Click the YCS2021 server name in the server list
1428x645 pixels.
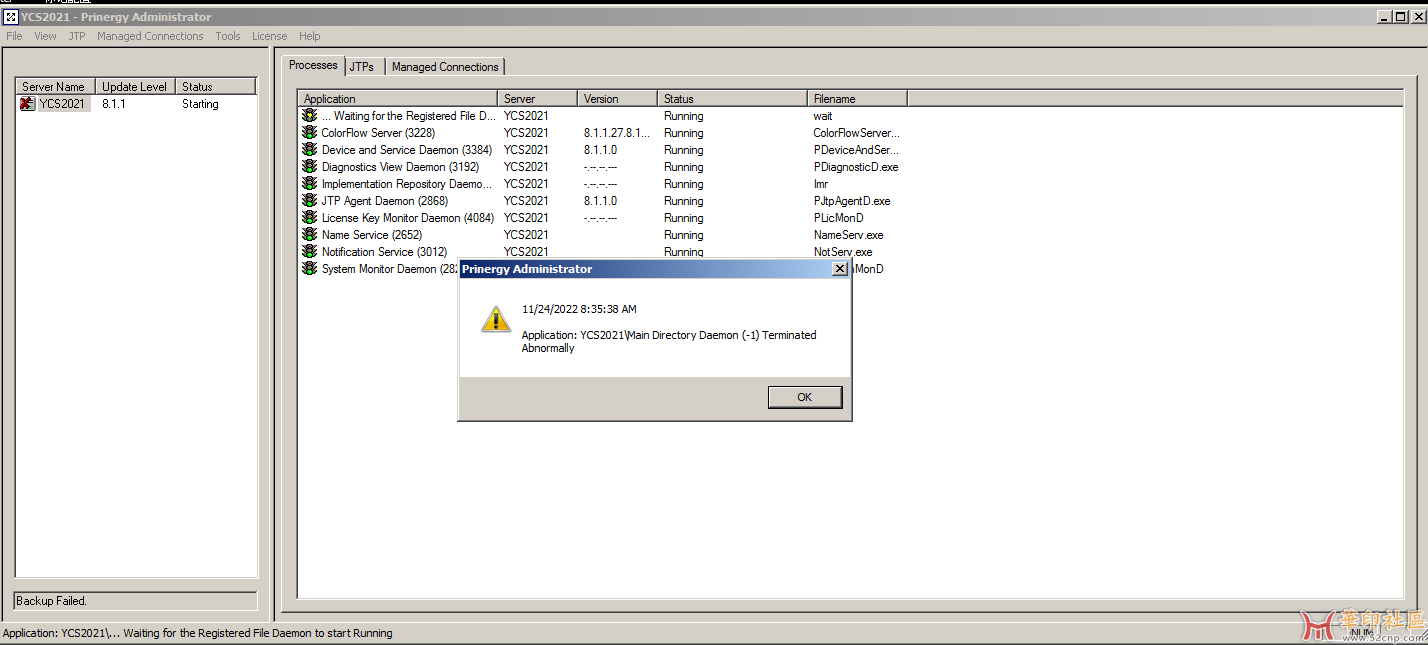(62, 104)
